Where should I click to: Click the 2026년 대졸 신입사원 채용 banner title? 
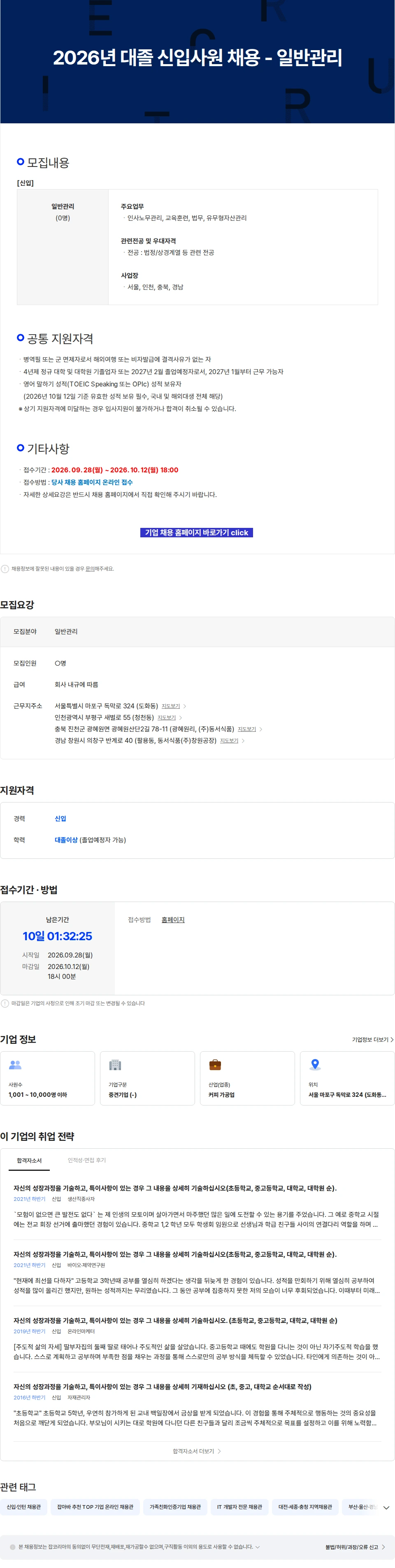pyautogui.click(x=197, y=58)
